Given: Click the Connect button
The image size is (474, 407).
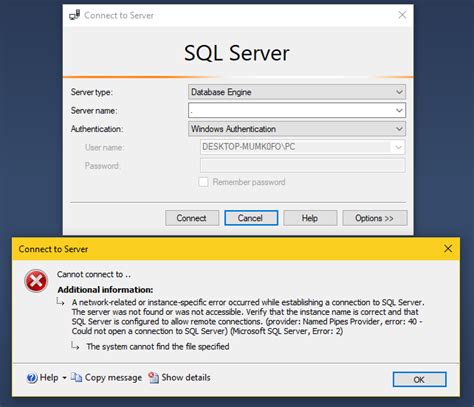Looking at the screenshot, I should pyautogui.click(x=192, y=218).
